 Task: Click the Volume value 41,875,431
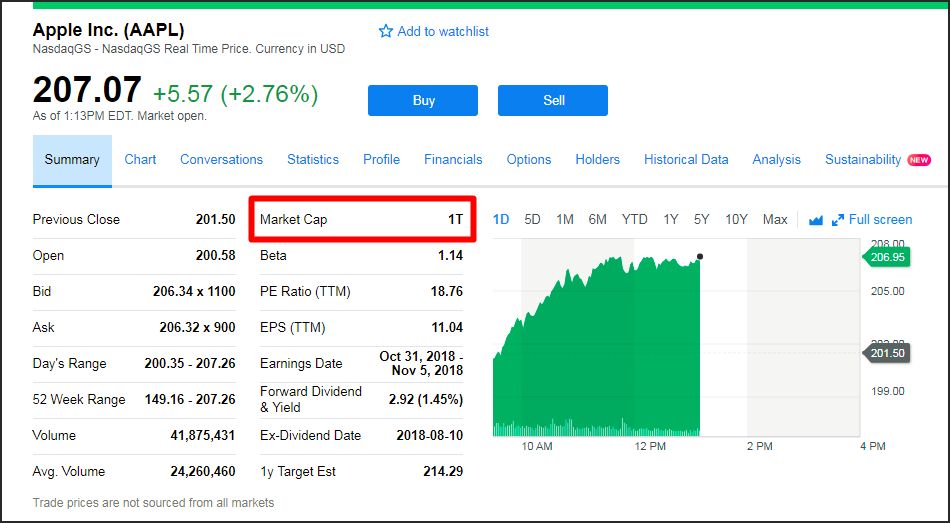pos(202,435)
